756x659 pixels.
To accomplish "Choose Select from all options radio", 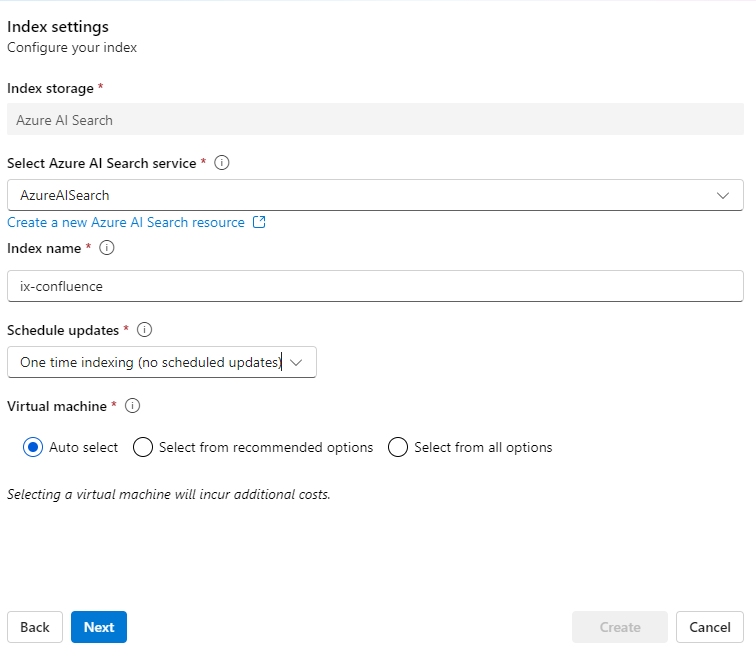I will 398,447.
